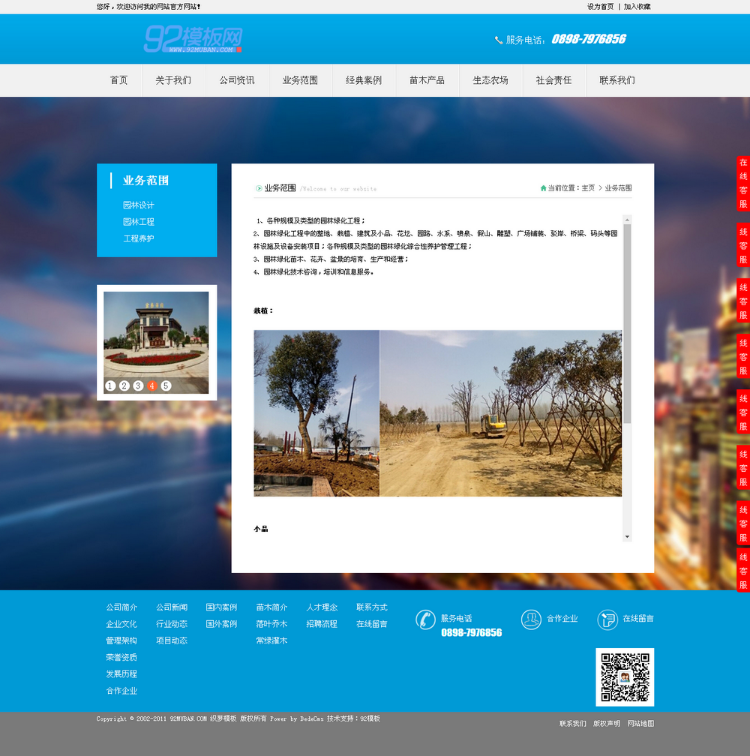Open footer link 公司简介
Screen dimensions: 750x756
(121, 608)
